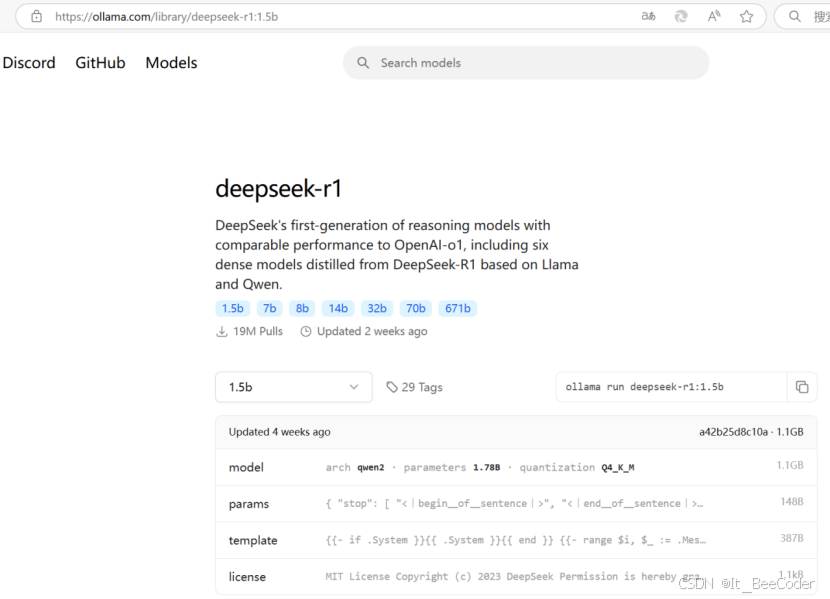Click the 387B size in template row
Viewport: 830px width, 599px height.
click(791, 538)
